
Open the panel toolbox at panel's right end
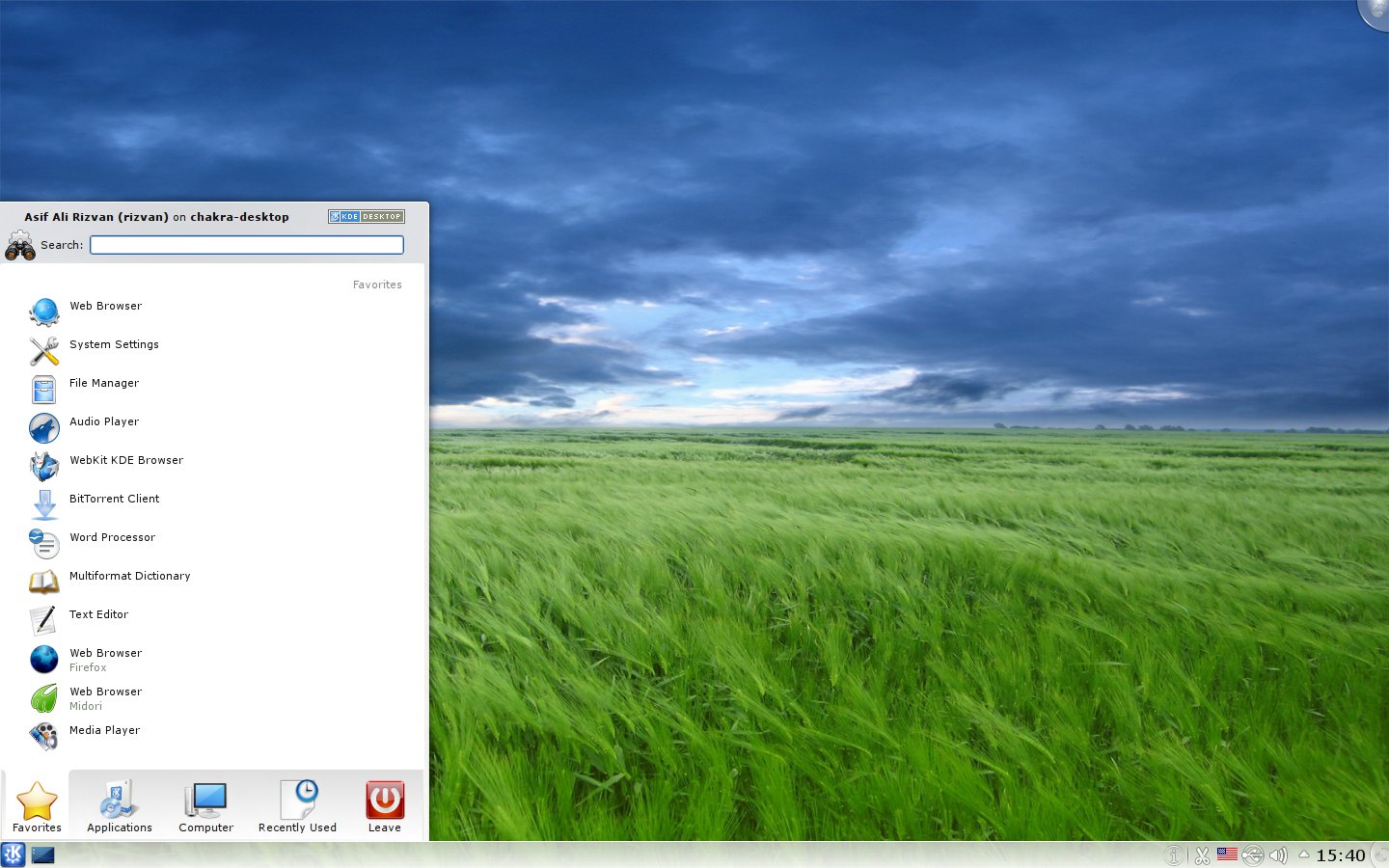pyautogui.click(x=1380, y=855)
